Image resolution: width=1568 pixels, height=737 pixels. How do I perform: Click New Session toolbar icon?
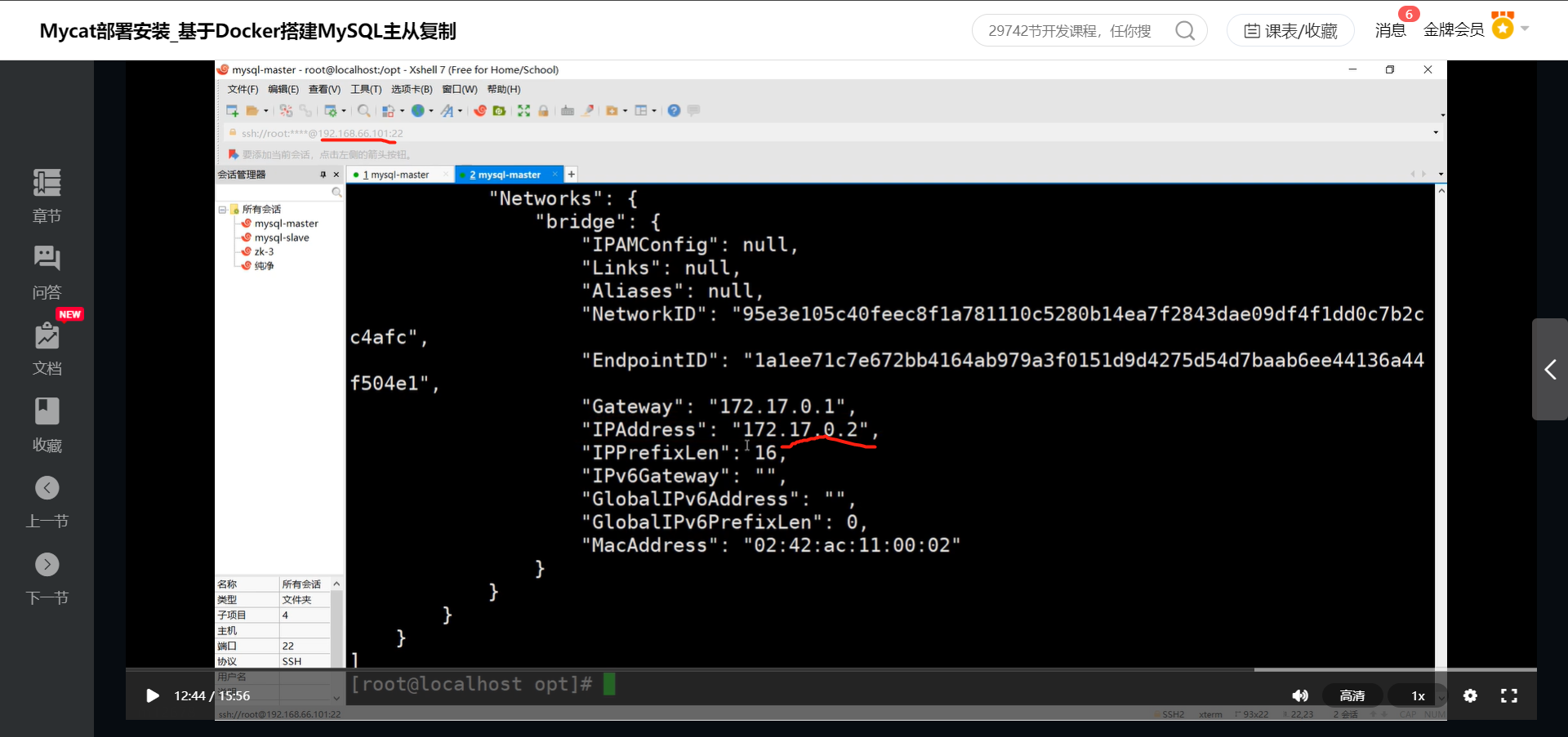pos(233,110)
